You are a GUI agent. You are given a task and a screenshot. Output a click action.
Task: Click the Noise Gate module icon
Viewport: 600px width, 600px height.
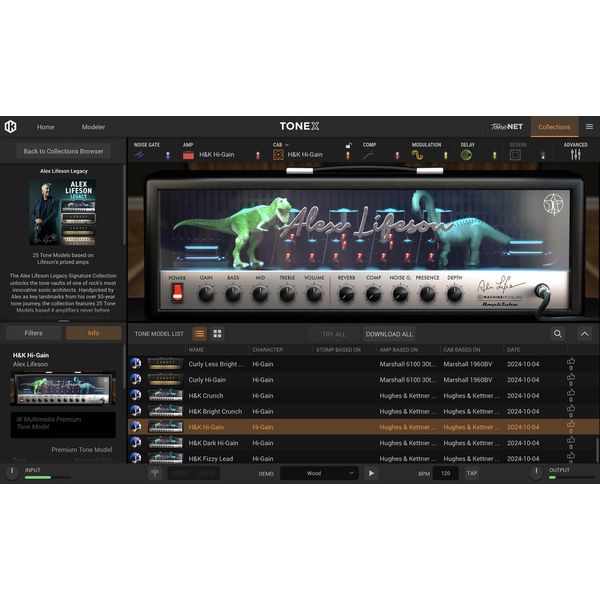pos(140,155)
